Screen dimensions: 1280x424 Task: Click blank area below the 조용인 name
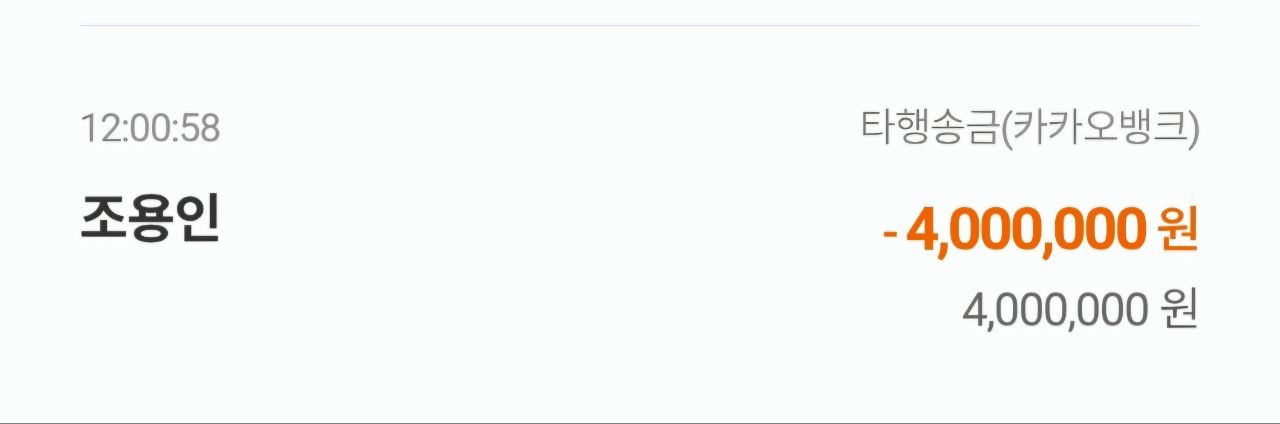pos(150,320)
